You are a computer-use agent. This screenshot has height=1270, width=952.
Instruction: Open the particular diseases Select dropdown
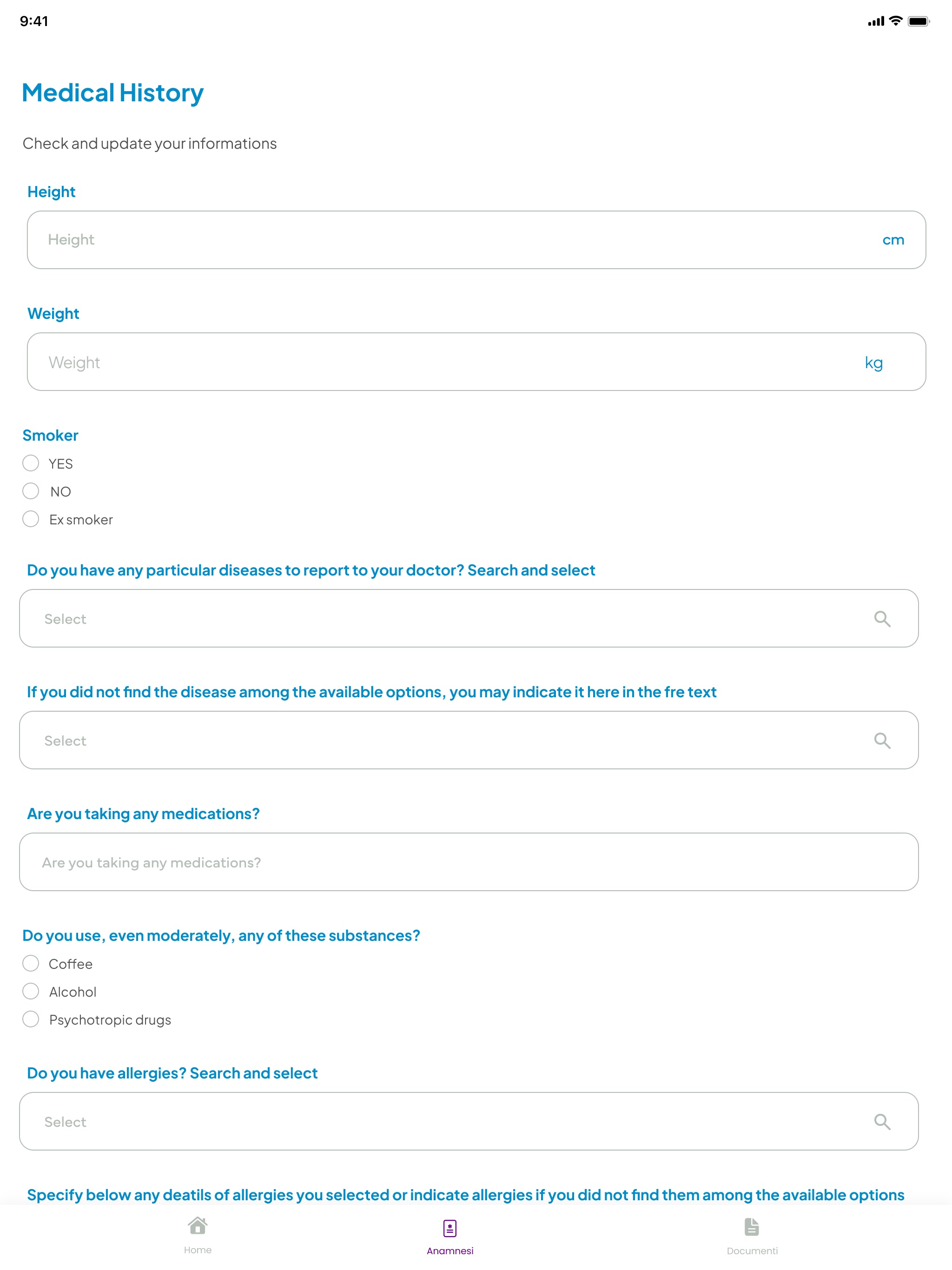[469, 618]
